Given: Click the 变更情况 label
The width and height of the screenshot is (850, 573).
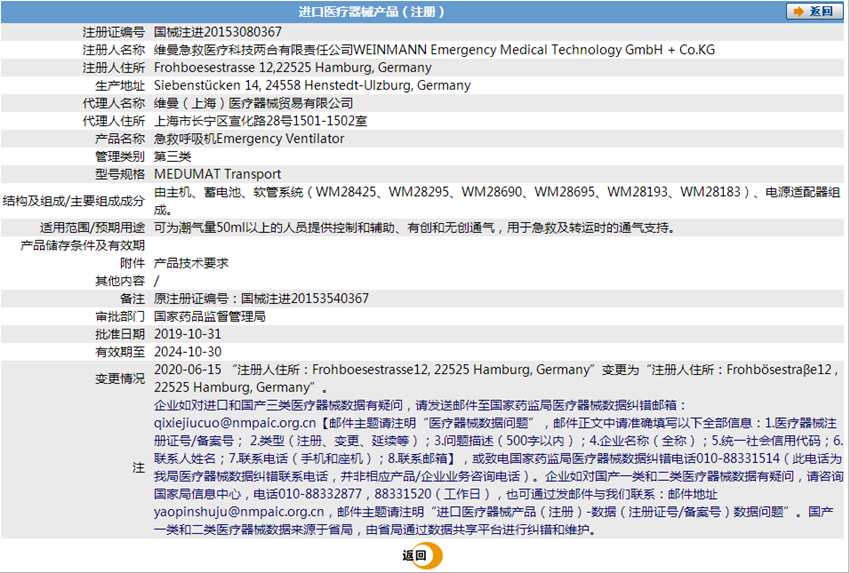Looking at the screenshot, I should tap(120, 378).
